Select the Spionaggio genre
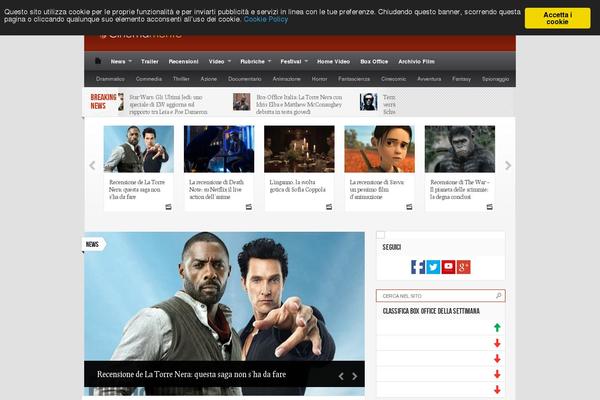The height and width of the screenshot is (400, 600). tap(495, 79)
